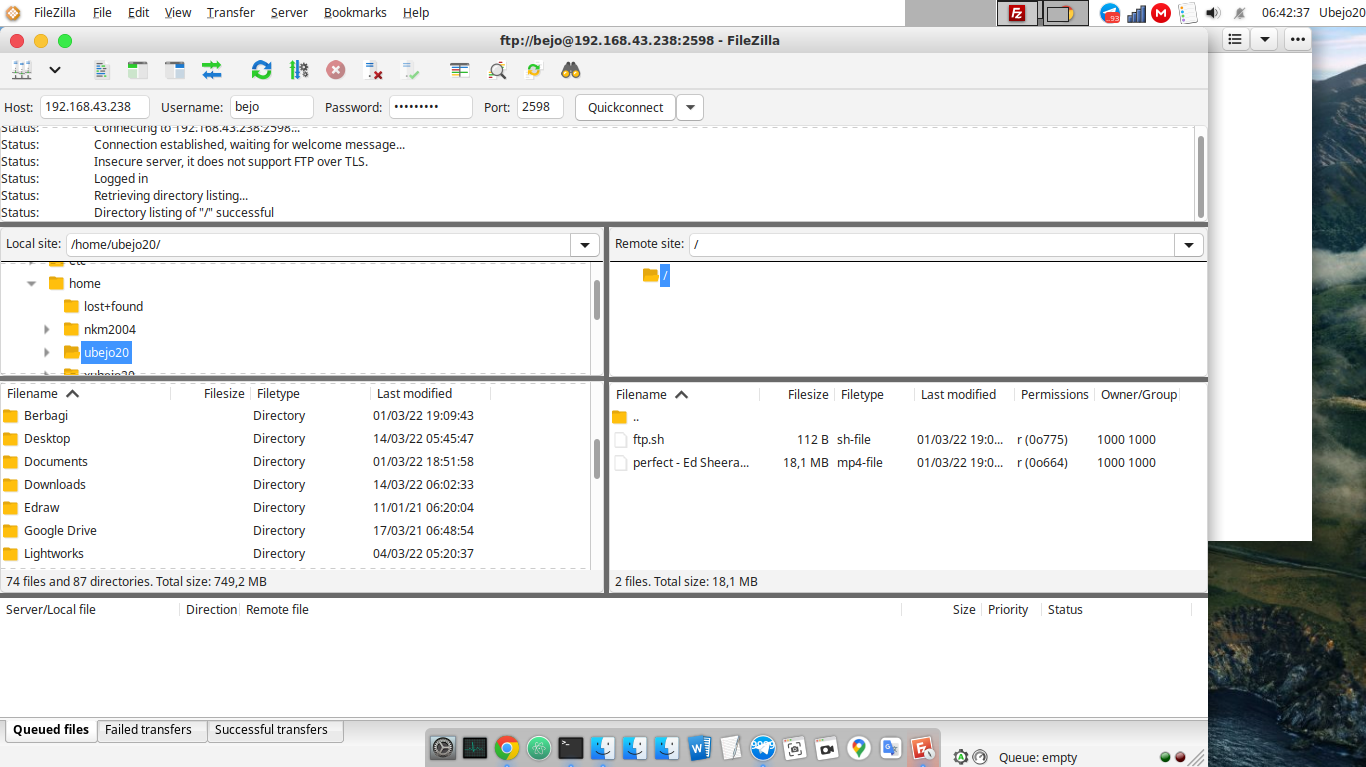
Task: Click the Port input field
Action: [x=540, y=107]
